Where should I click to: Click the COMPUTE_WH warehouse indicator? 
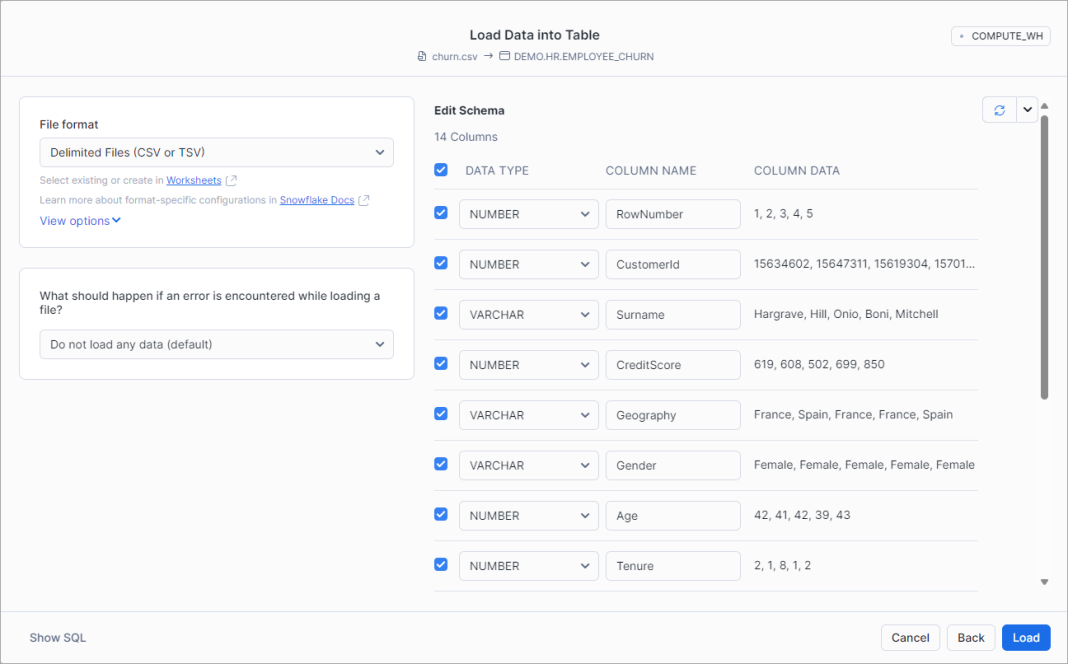(1000, 36)
